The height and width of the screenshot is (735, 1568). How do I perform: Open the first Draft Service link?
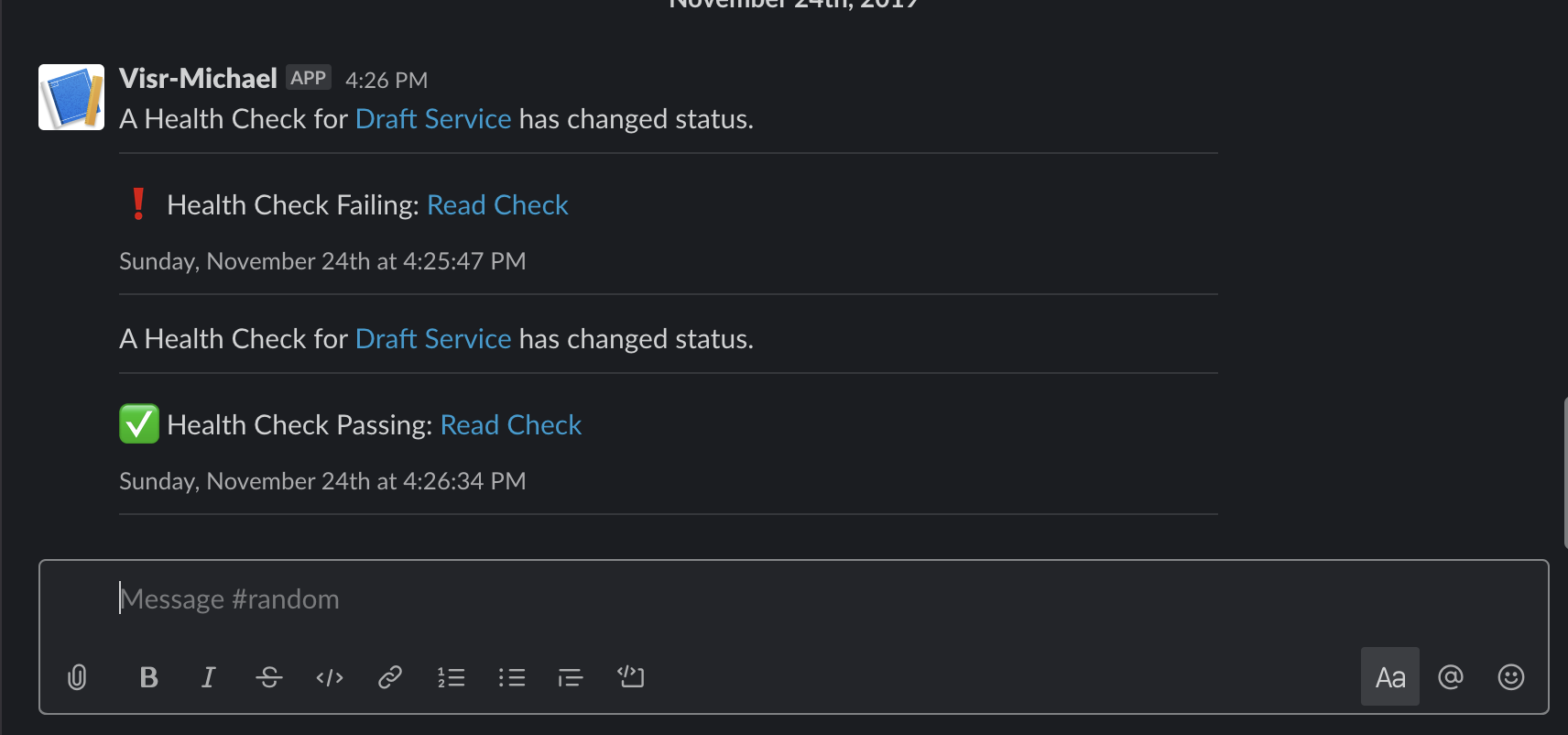click(433, 119)
